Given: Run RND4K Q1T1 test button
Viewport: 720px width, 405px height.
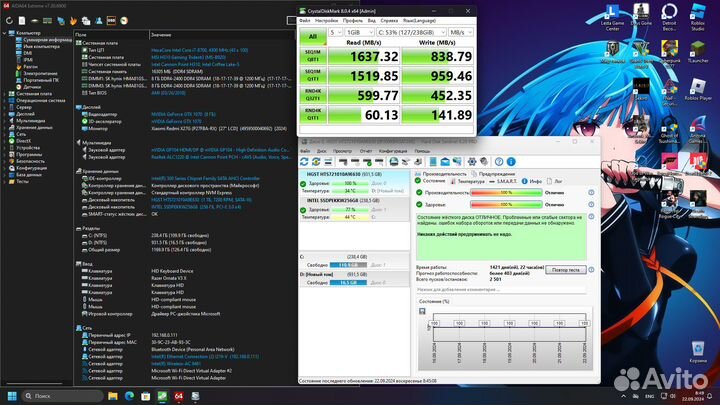Looking at the screenshot, I should (313, 114).
